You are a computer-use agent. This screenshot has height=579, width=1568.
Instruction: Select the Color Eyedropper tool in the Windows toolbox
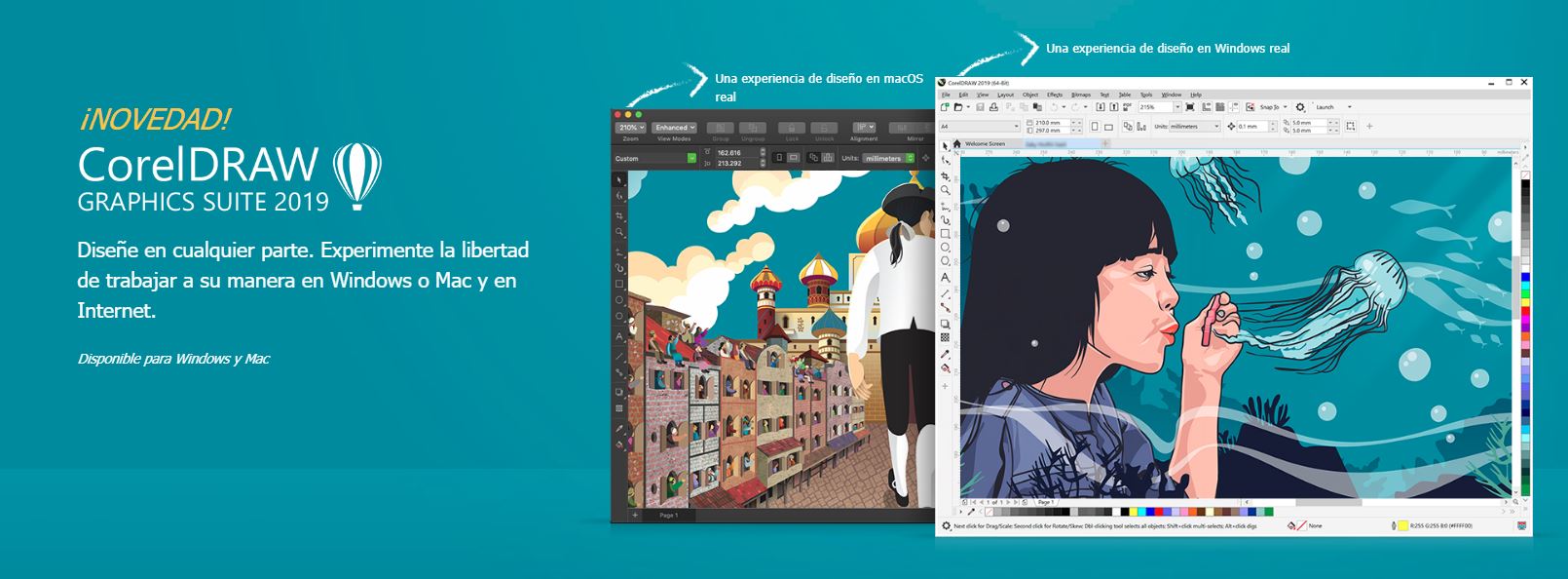click(x=945, y=355)
